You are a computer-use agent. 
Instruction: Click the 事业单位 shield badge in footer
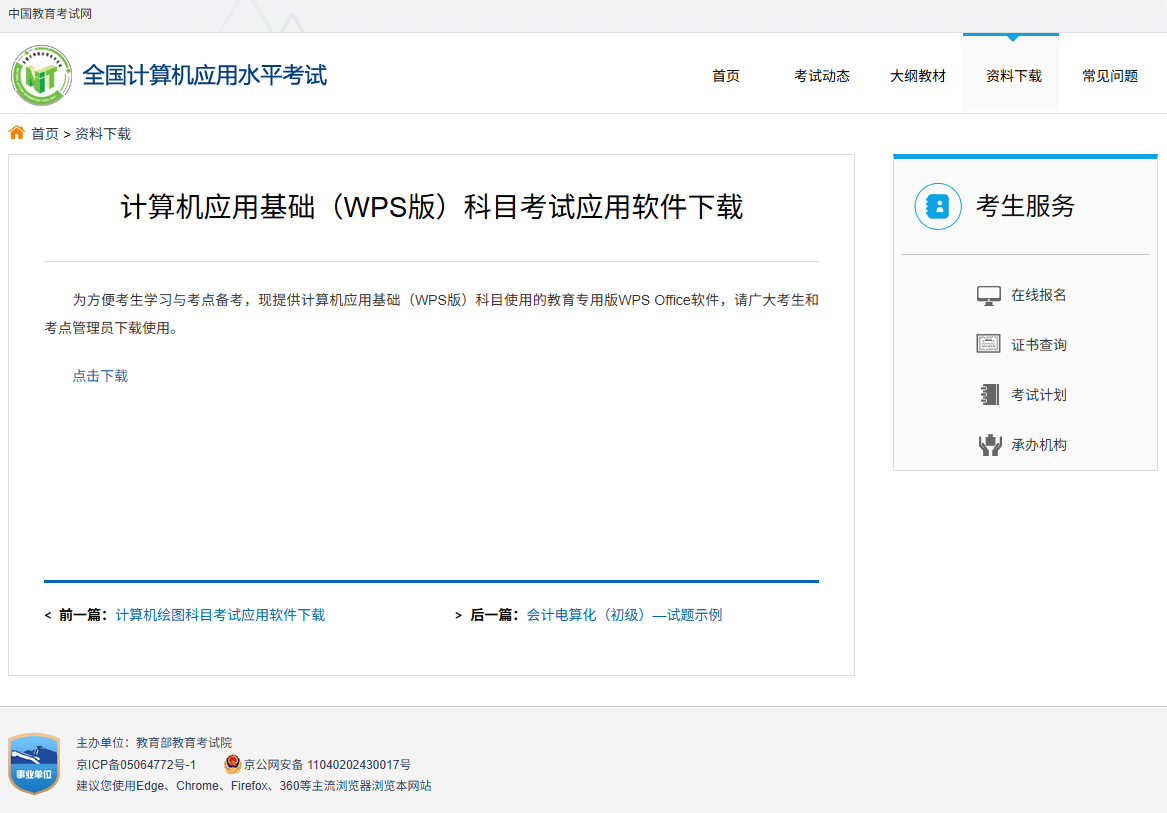pos(34,763)
